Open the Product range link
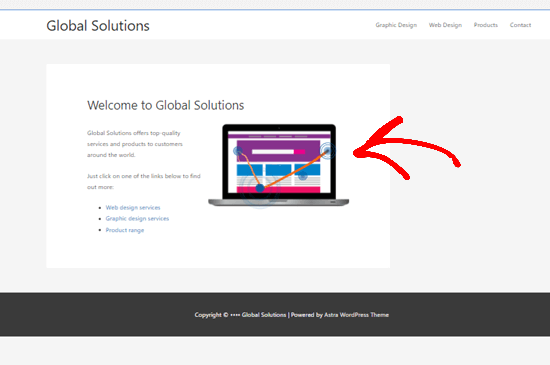550x365 pixels. [125, 230]
